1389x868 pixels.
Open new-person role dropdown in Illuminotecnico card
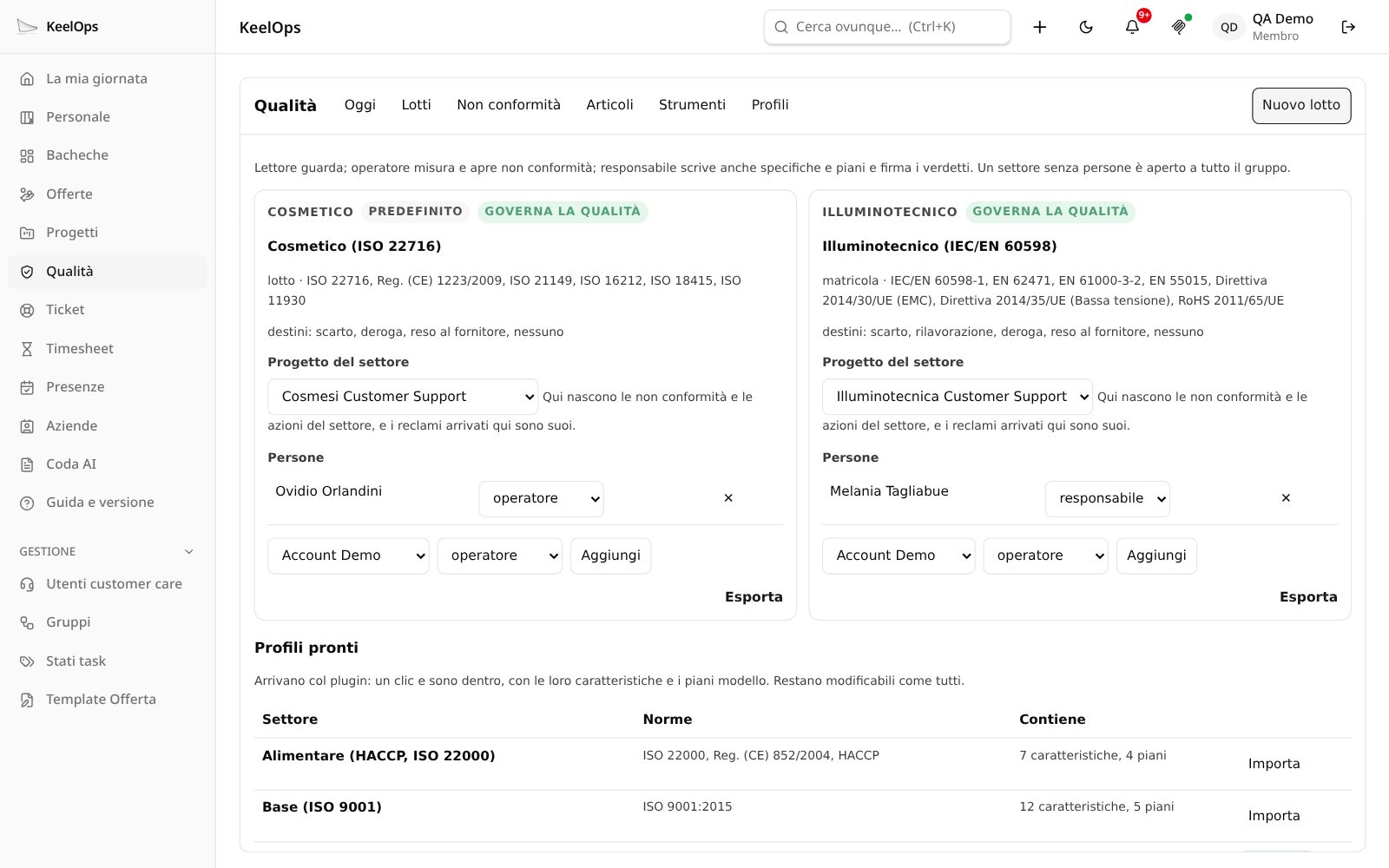point(1045,556)
